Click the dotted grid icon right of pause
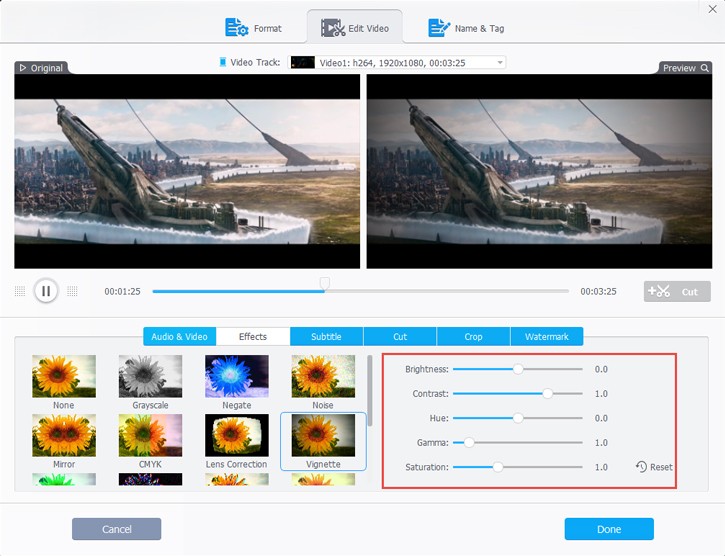Image resolution: width=725 pixels, height=556 pixels. (x=72, y=291)
